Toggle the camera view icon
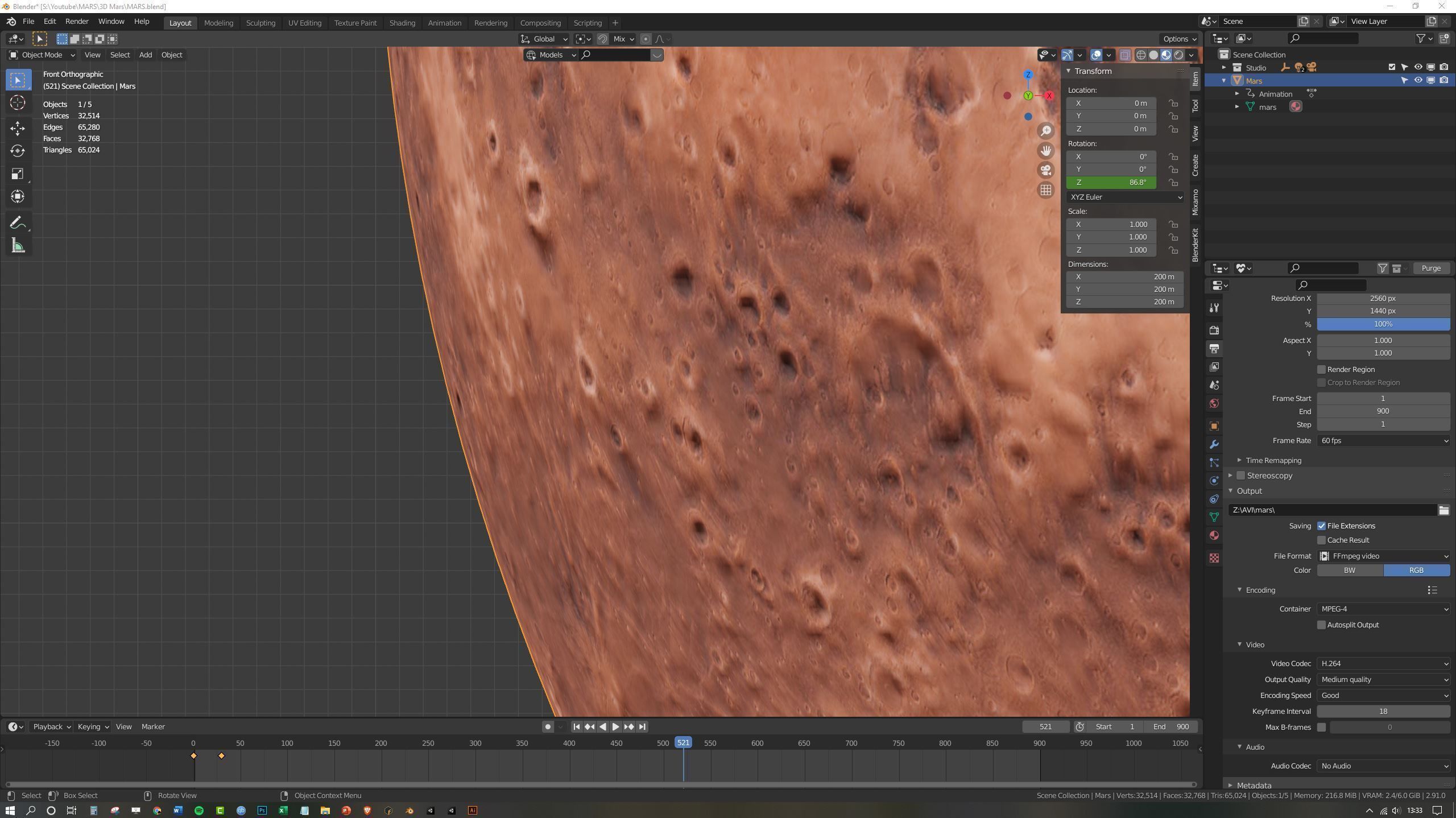Screen dimensions: 1456x818 click(1045, 171)
